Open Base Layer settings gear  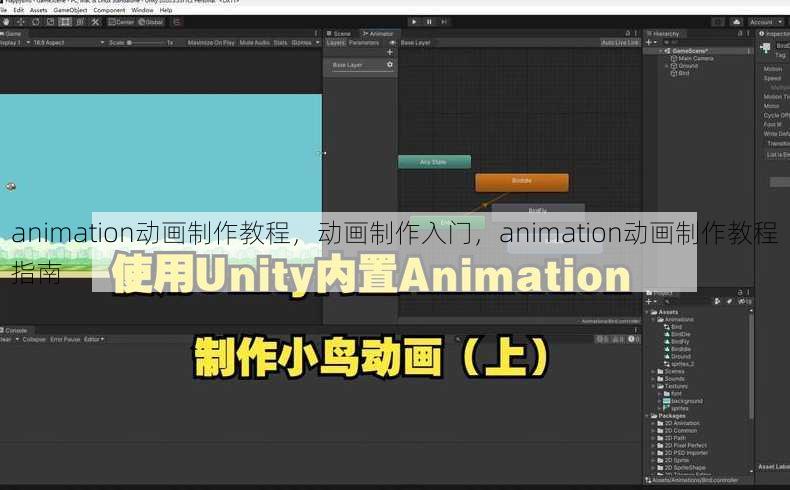point(389,64)
